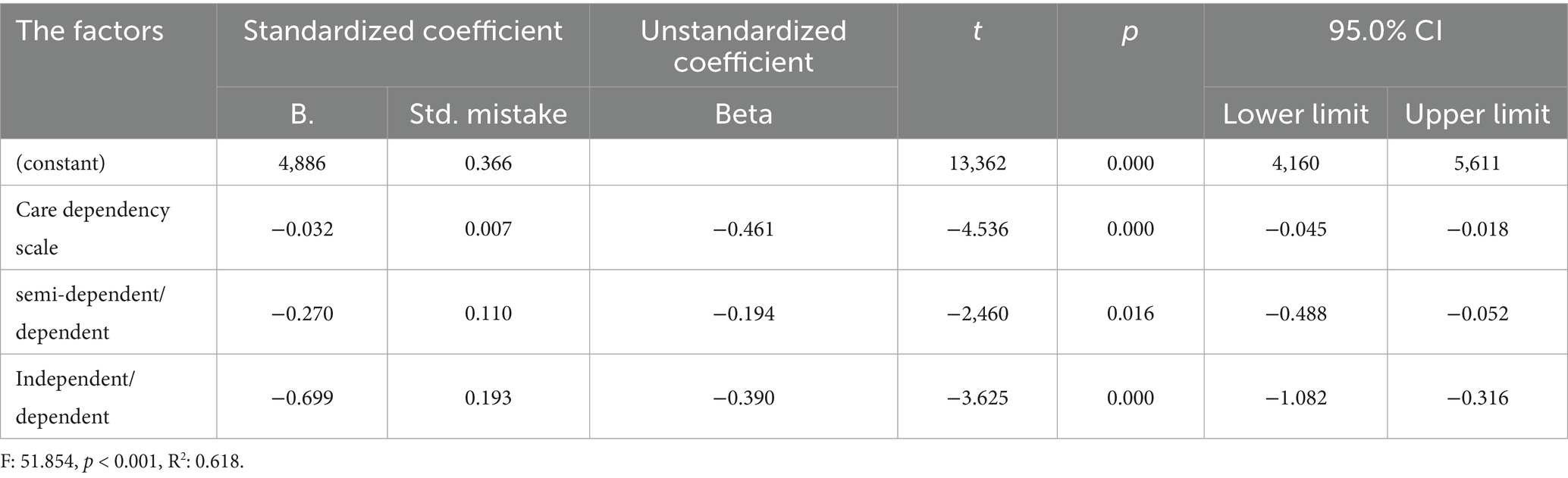This screenshot has width=1568, height=478.
Task: Select the "semi-dependent/dependent" row label
Action: [x=89, y=313]
